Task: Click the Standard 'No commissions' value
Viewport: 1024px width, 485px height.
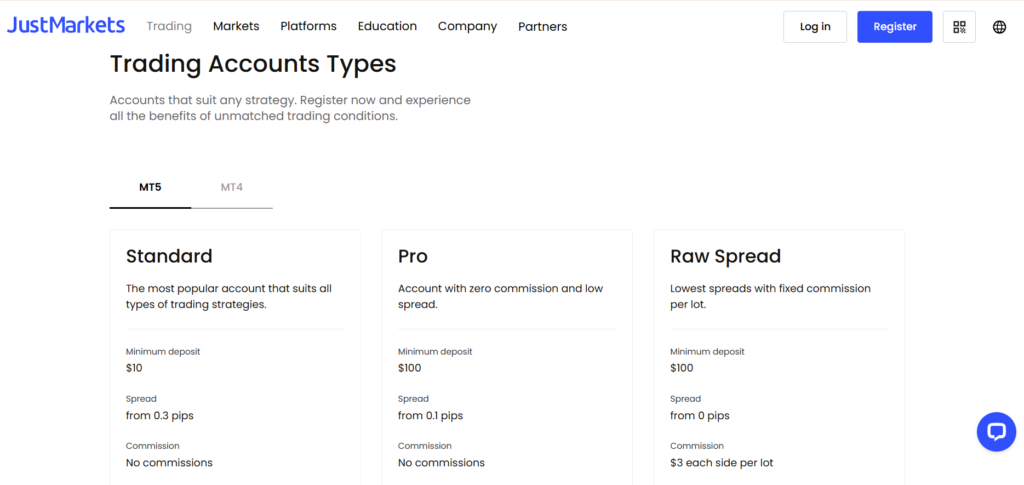Action: coord(169,463)
